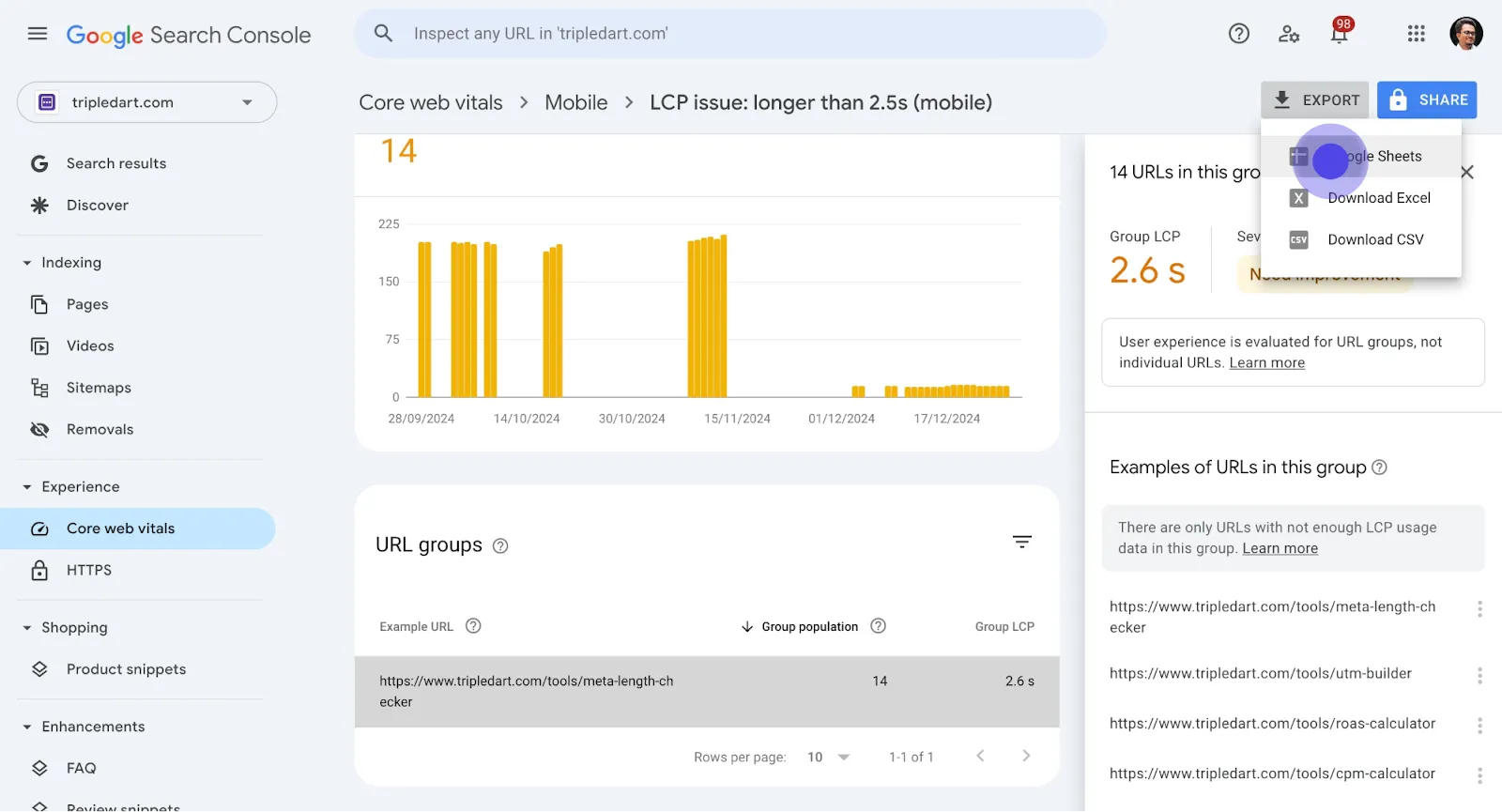Click the Sitemaps tree icon
Image resolution: width=1502 pixels, height=812 pixels.
(x=39, y=388)
